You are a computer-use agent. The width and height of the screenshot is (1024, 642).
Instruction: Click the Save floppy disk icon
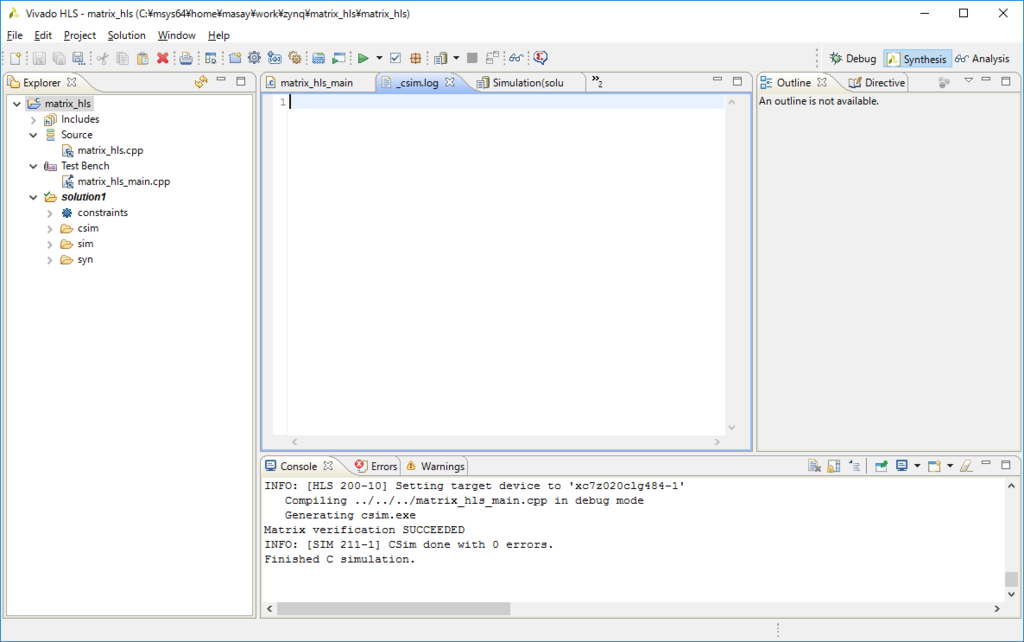point(39,58)
